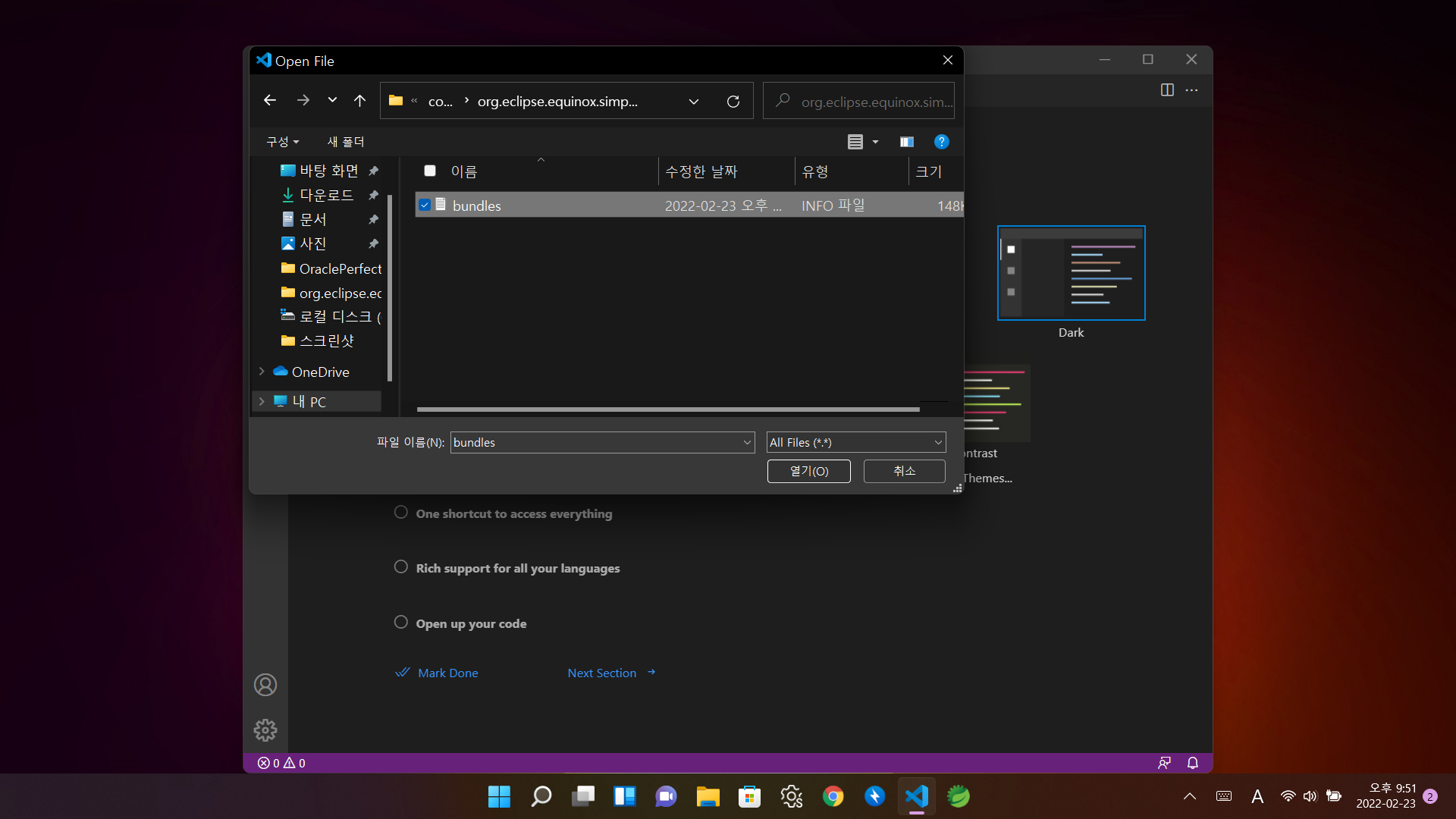Toggle the select-all checkbox in header
The height and width of the screenshot is (819, 1456).
(x=430, y=171)
